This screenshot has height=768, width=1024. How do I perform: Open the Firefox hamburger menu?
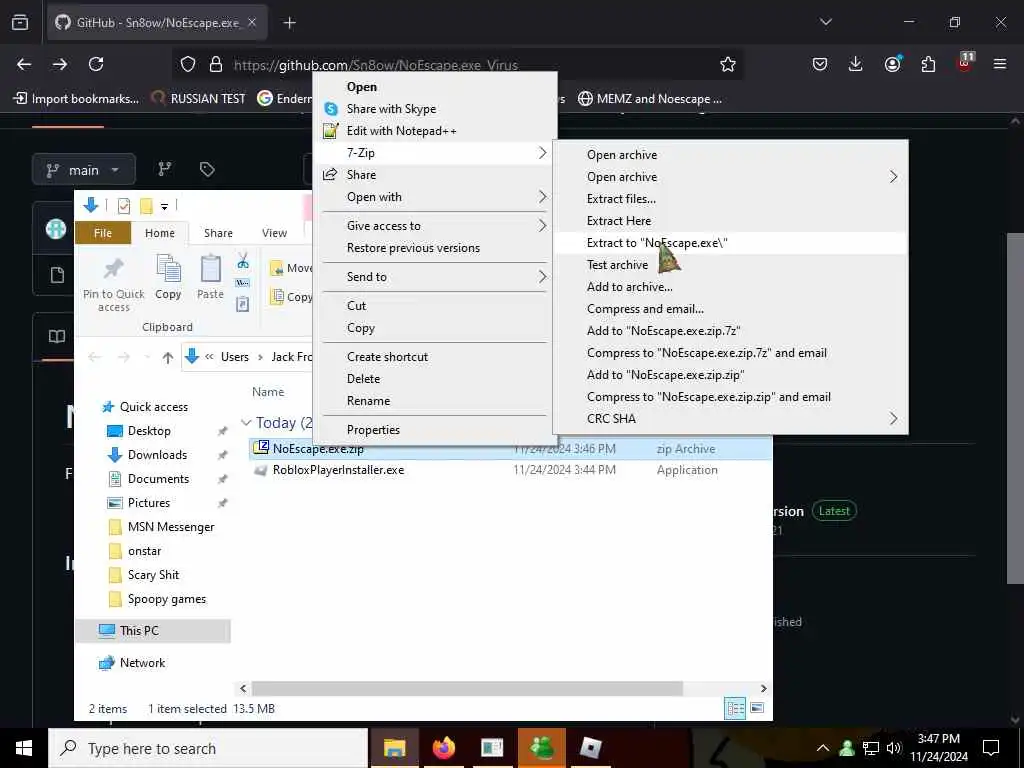(999, 64)
